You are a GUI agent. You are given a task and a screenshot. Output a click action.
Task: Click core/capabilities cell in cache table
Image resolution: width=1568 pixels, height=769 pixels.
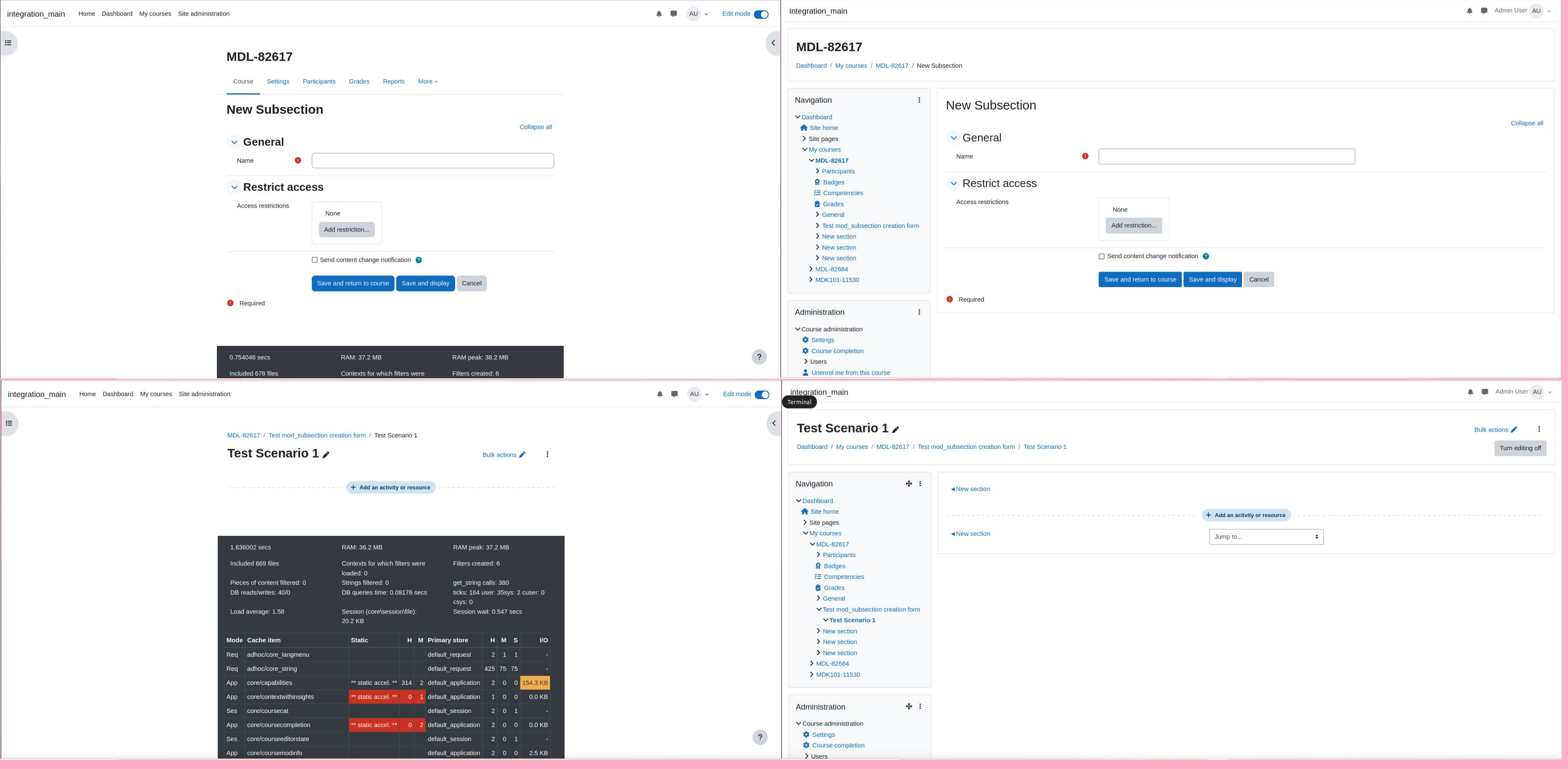[296, 683]
